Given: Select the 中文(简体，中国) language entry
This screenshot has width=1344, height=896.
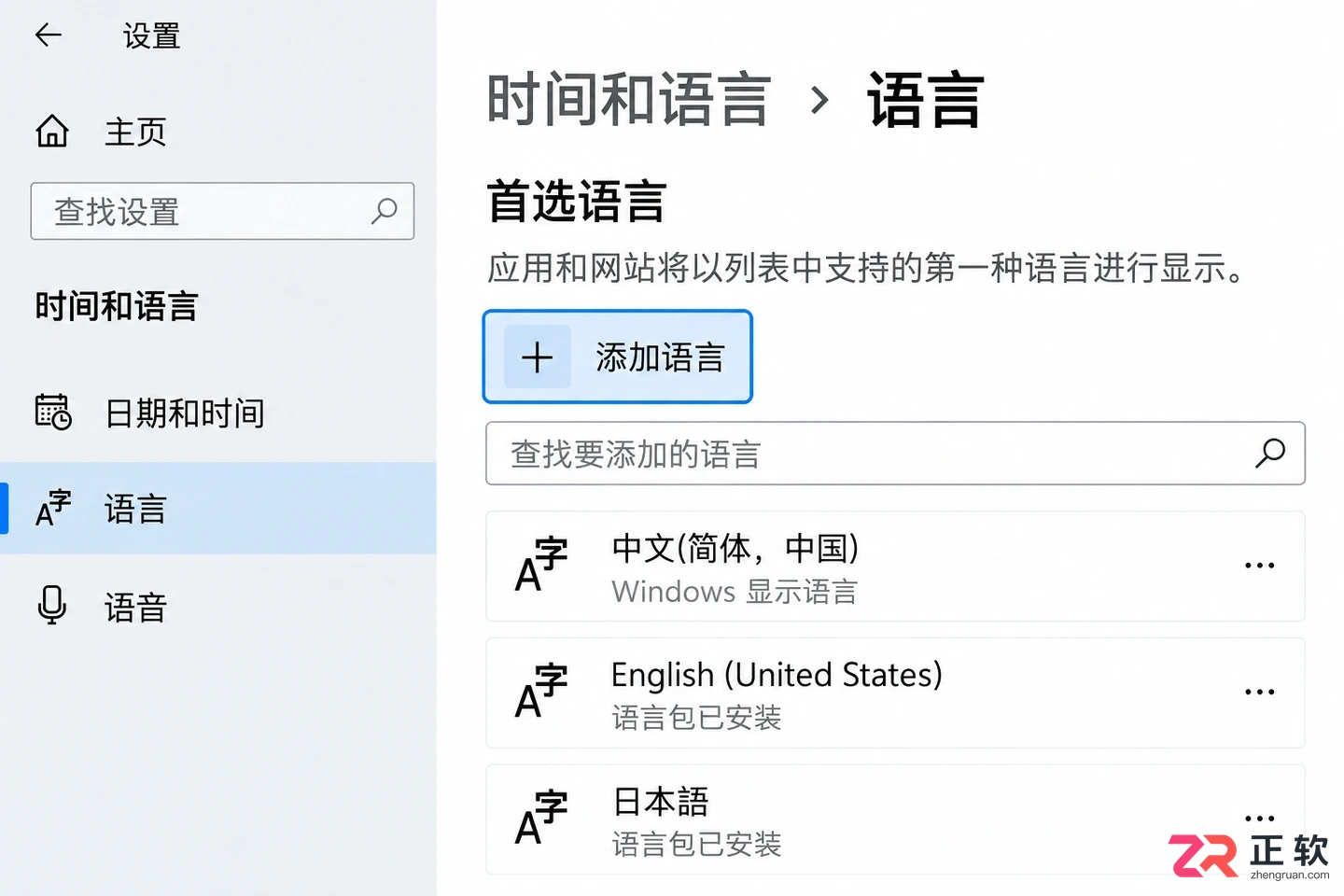Looking at the screenshot, I should pyautogui.click(x=895, y=567).
